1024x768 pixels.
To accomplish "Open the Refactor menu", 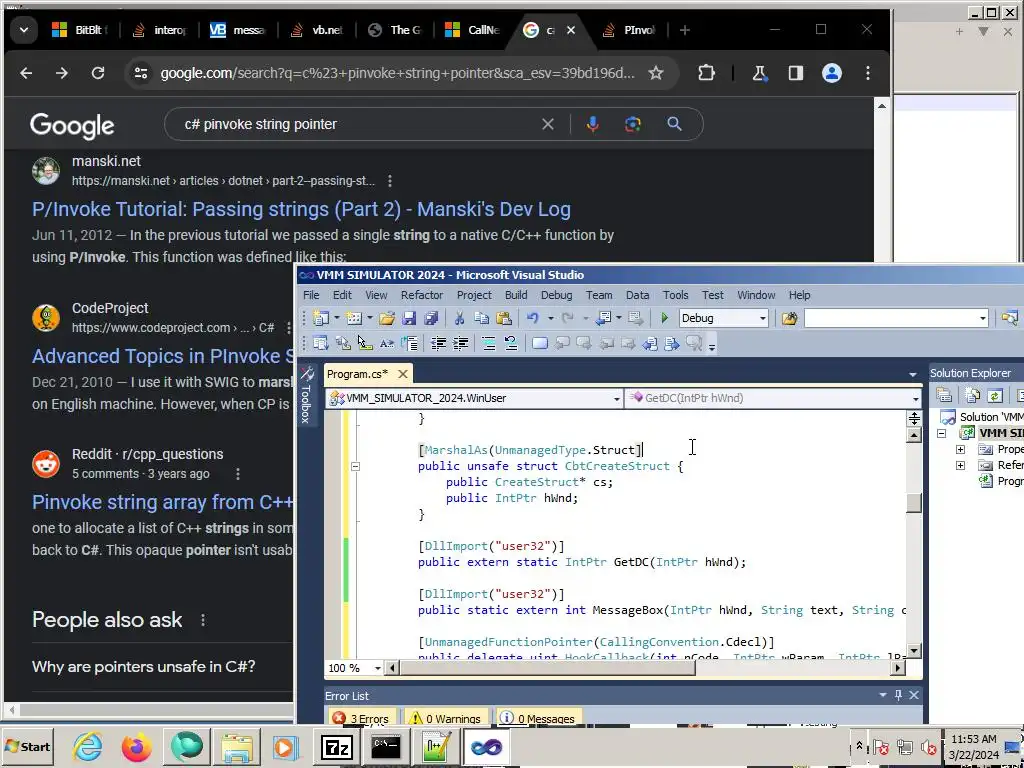I will click(422, 295).
